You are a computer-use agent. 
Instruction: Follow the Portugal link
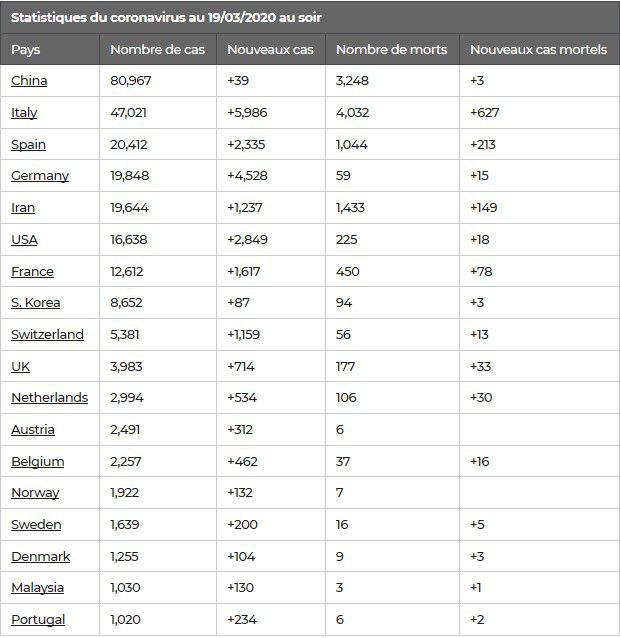38,620
